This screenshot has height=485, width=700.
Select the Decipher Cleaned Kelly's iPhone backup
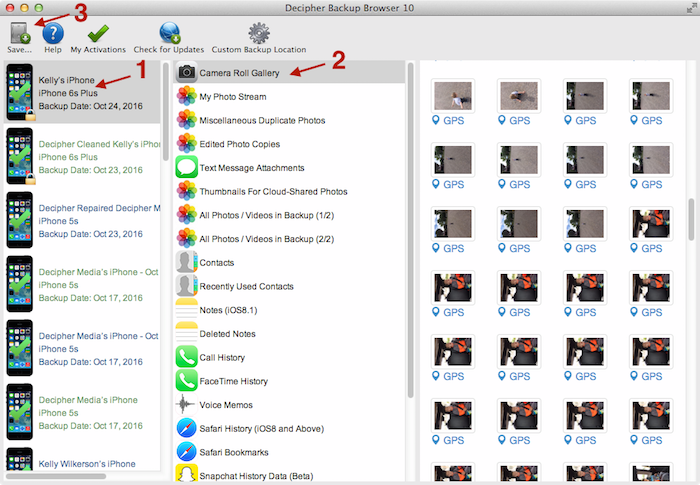82,156
